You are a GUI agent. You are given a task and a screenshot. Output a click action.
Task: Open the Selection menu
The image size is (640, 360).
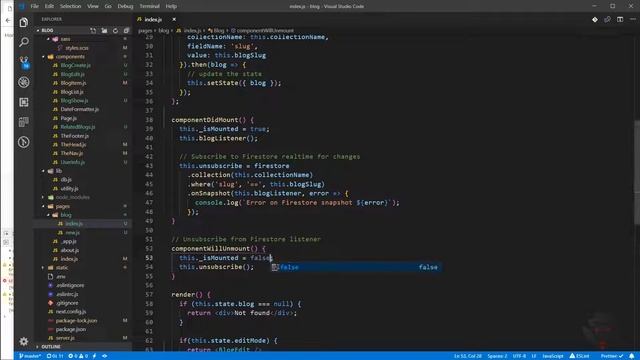coord(70,6)
